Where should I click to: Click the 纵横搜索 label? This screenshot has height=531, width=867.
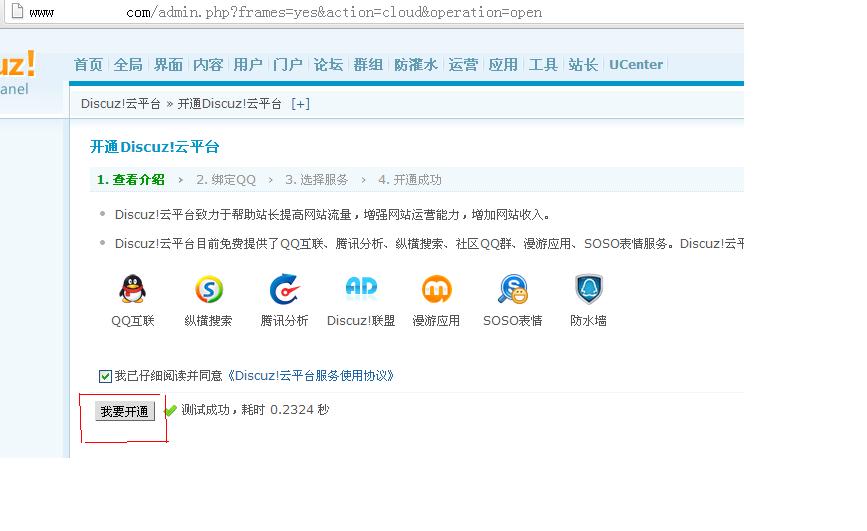pos(208,321)
